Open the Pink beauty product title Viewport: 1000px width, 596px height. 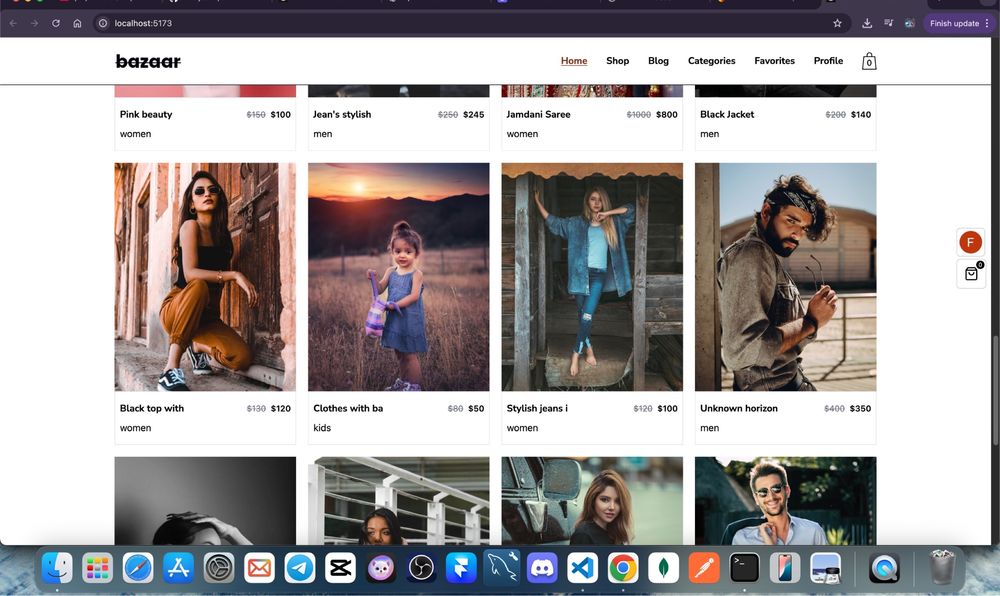(x=146, y=114)
